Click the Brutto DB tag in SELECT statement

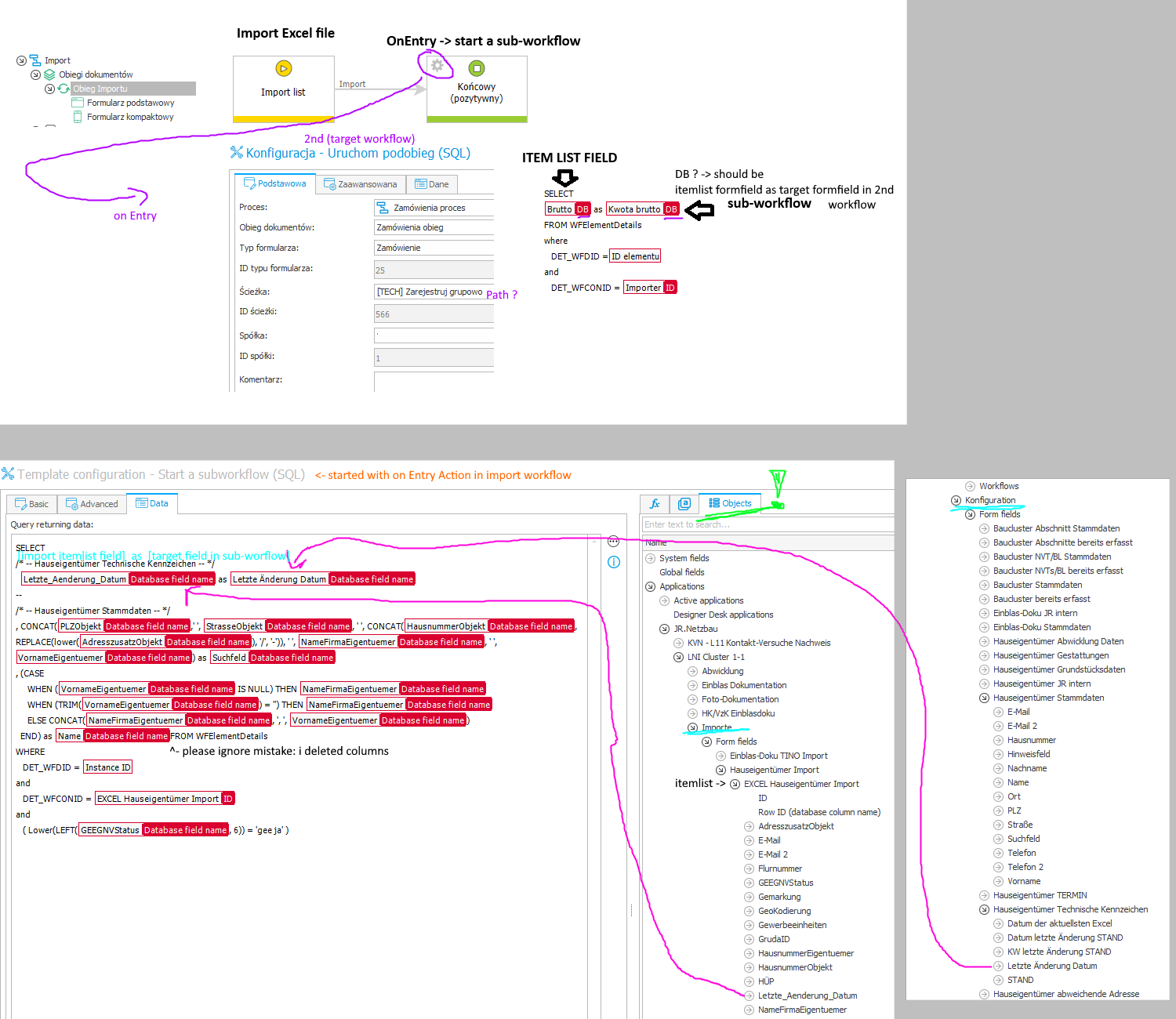568,209
